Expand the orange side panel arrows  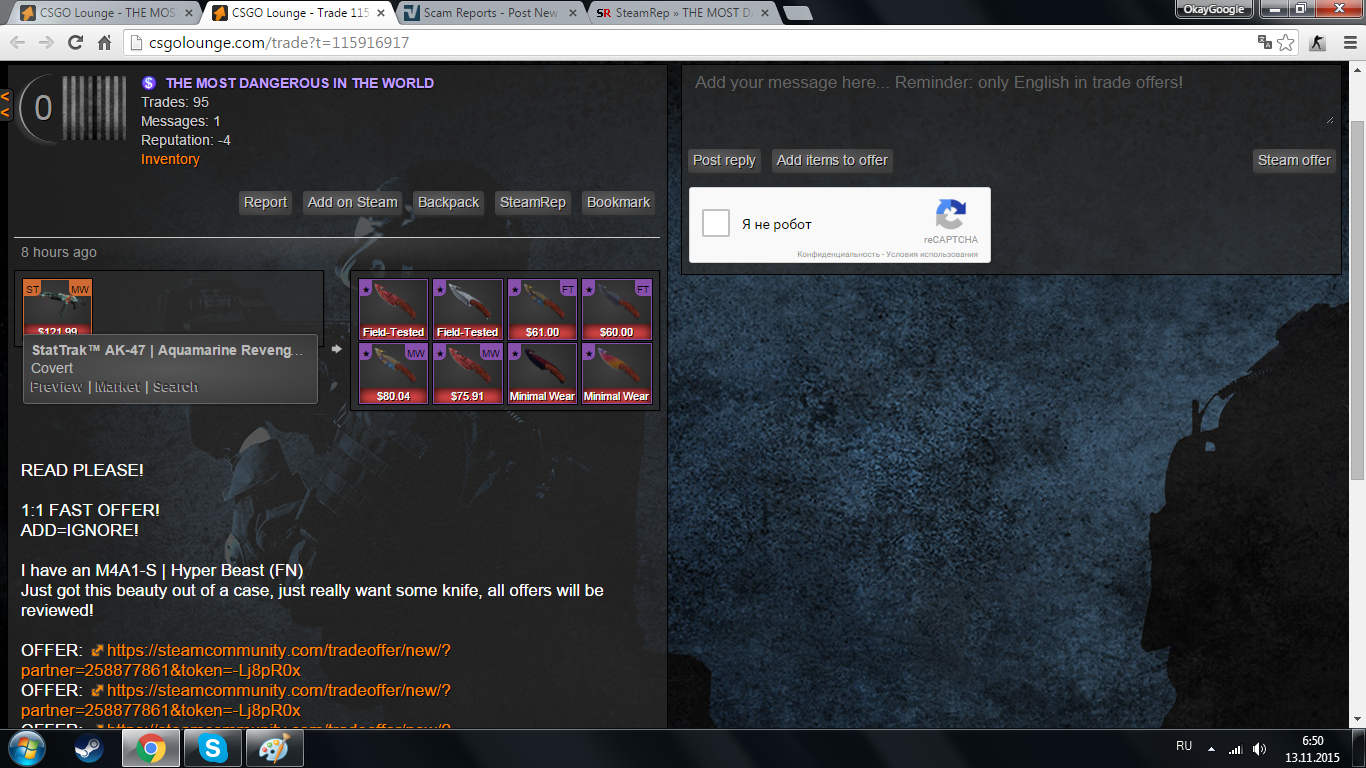(5, 104)
